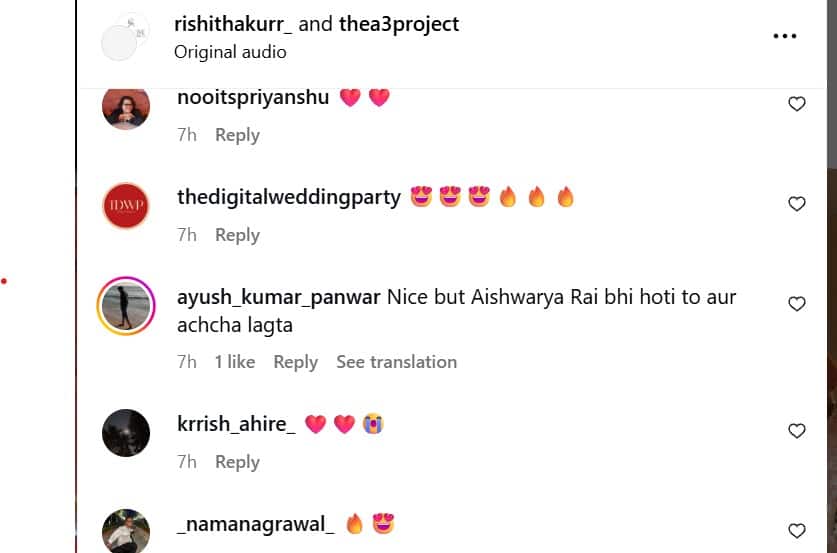Like thedigitalweddingparty's comment with the heart icon
The height and width of the screenshot is (553, 837).
796,204
